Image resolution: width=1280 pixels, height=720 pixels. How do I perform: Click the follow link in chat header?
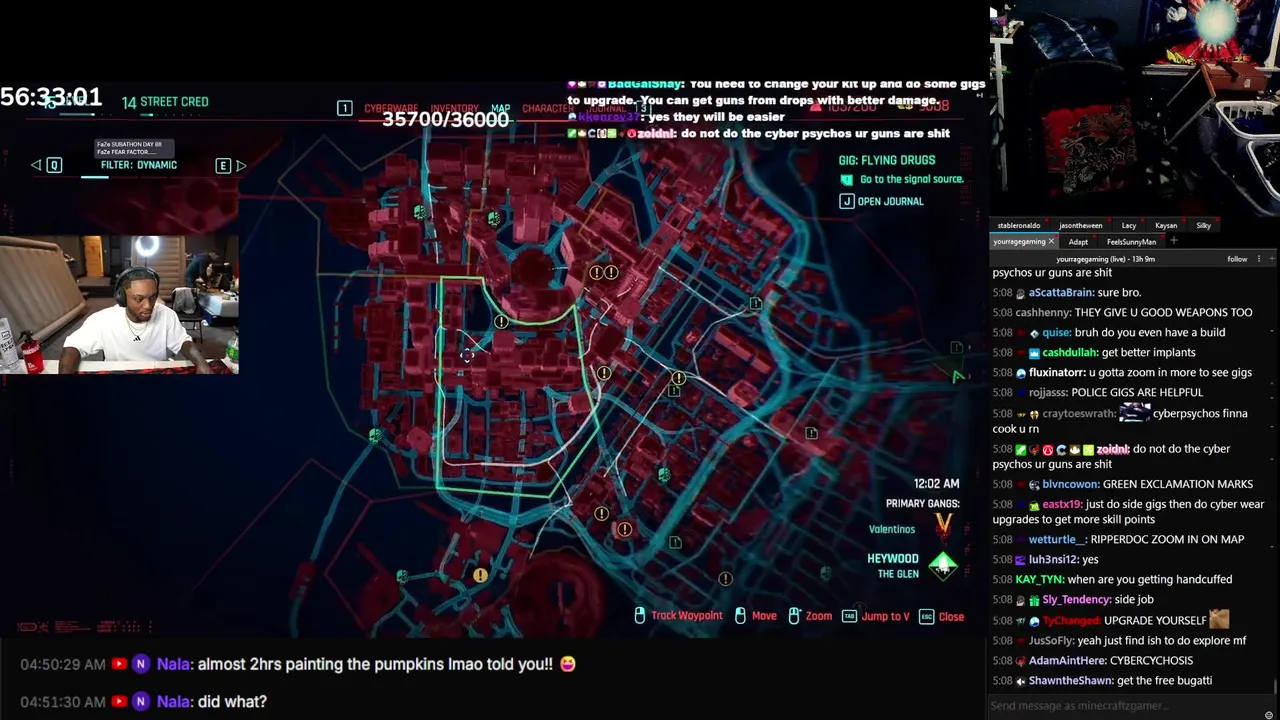pyautogui.click(x=1237, y=259)
